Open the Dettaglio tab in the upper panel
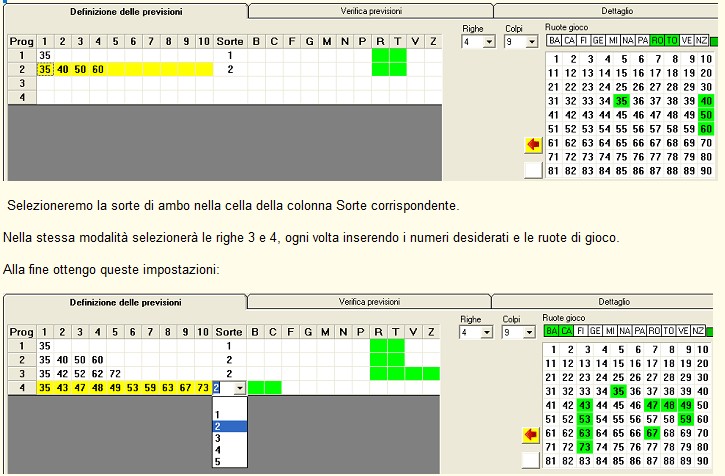This screenshot has height=476, width=725. tap(614, 11)
